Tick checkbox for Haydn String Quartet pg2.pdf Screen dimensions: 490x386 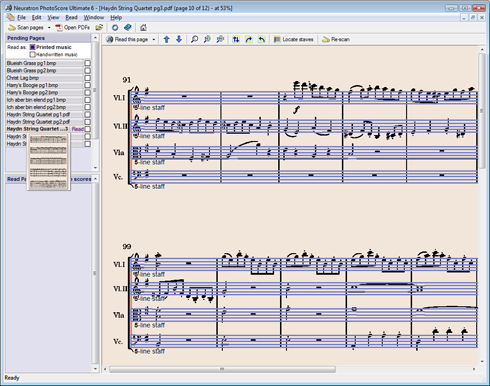click(87, 122)
